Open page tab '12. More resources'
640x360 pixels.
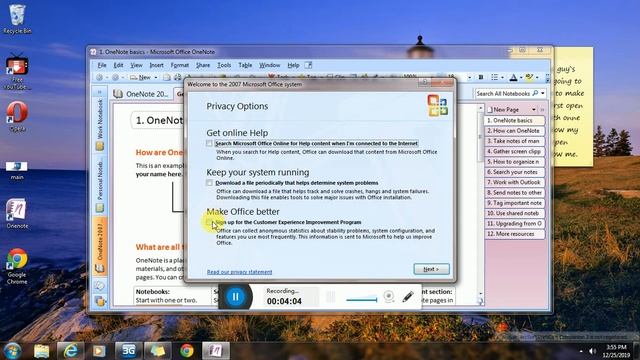pos(514,234)
